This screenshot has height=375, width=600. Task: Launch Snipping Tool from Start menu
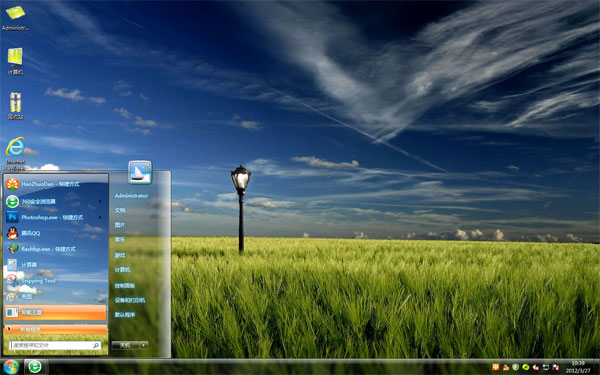[55, 280]
